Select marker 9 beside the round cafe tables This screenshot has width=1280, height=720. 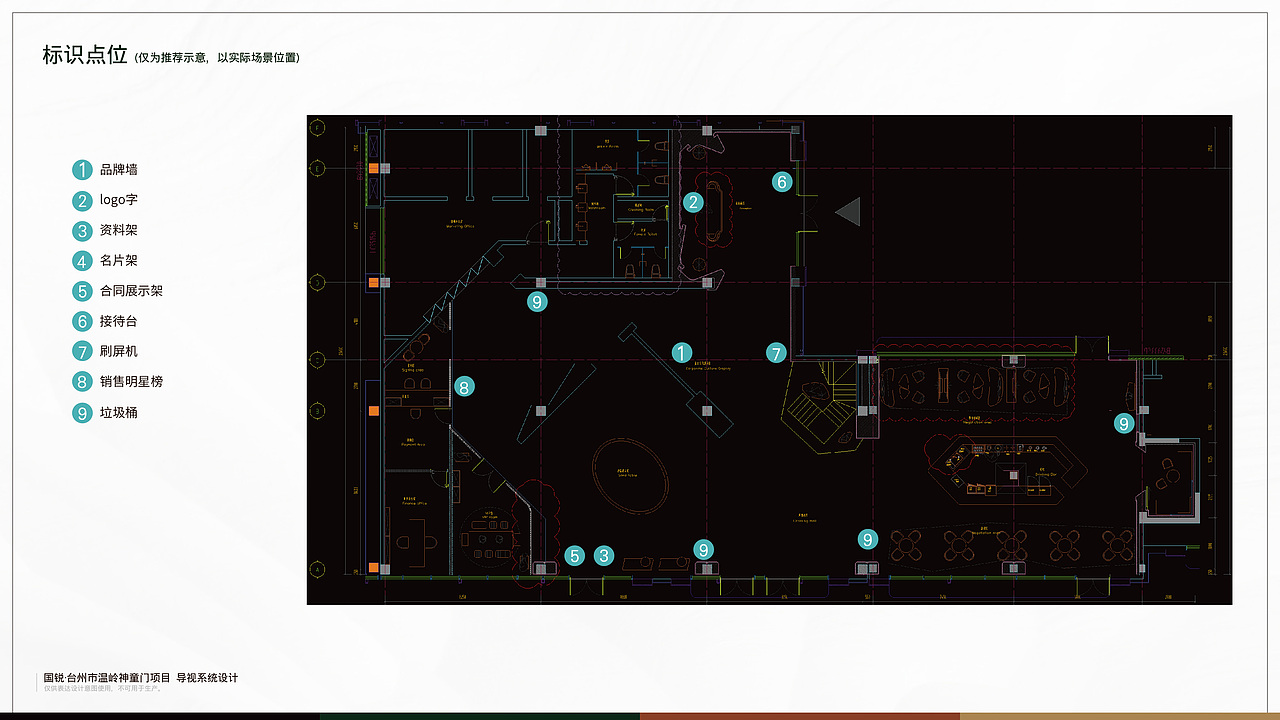pyautogui.click(x=868, y=539)
